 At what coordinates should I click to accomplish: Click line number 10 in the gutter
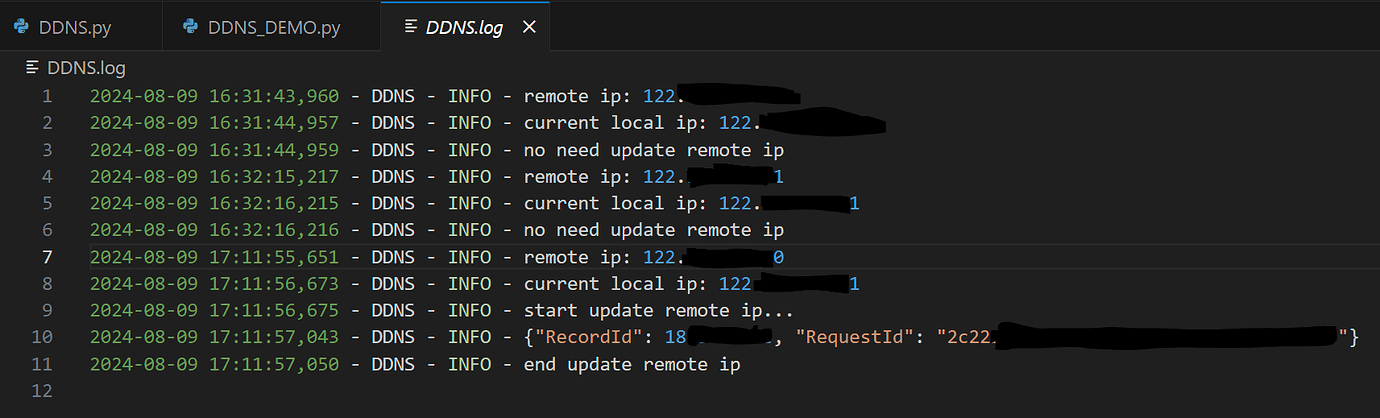pos(42,337)
